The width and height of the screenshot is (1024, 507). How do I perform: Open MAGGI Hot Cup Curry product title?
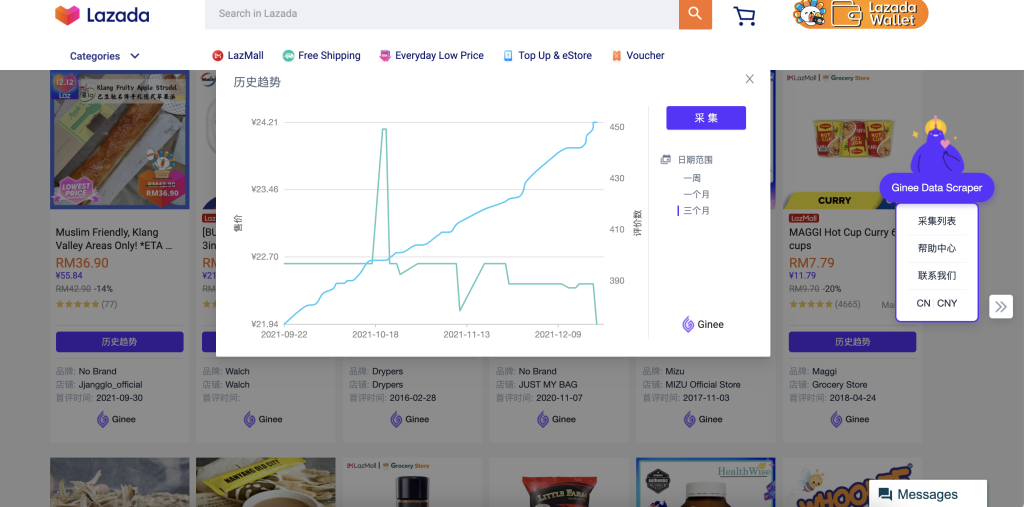[844, 239]
